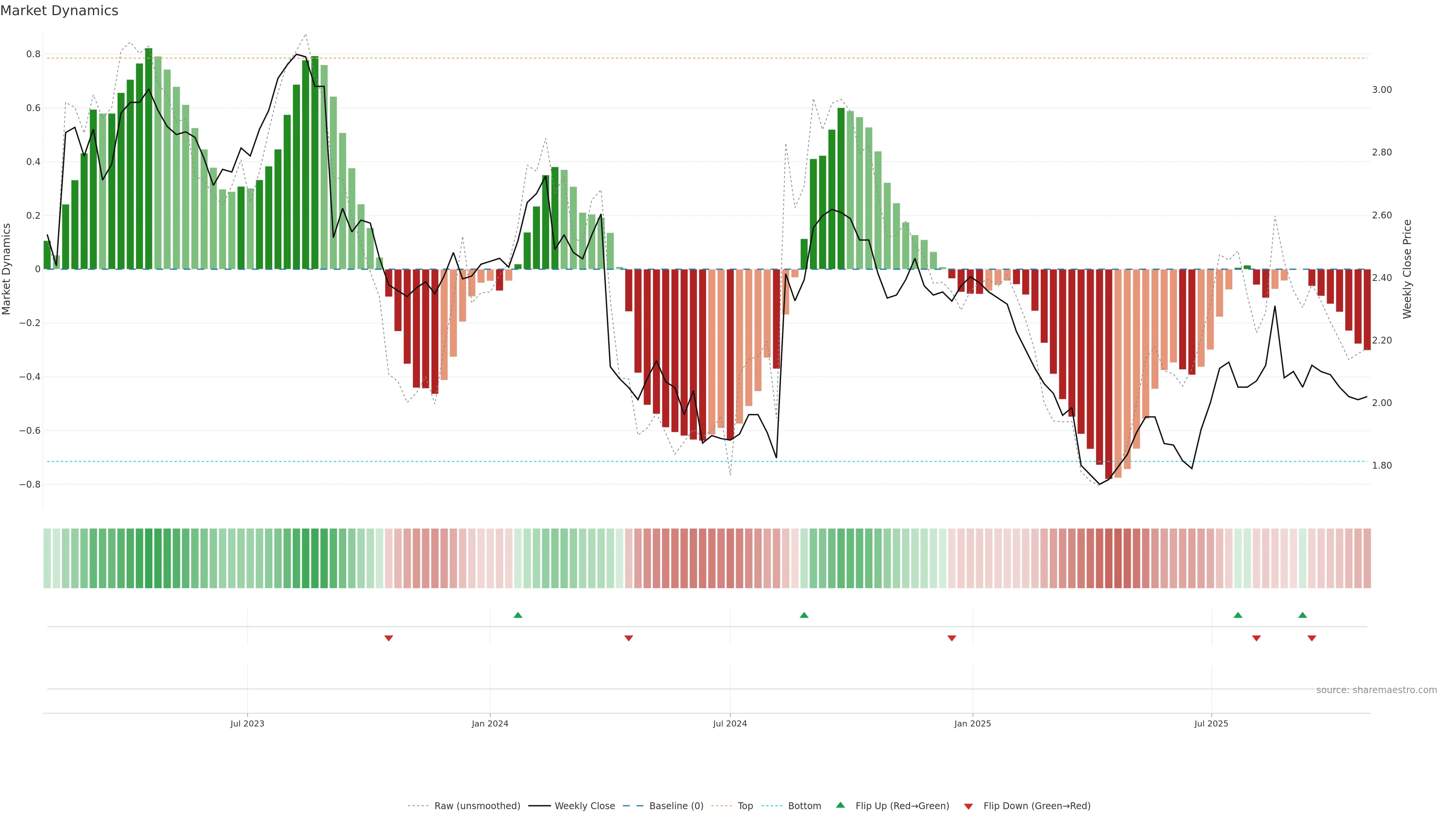Click the first red flip-down triangle after Jul 2023
The image size is (1456, 819).
[x=388, y=638]
